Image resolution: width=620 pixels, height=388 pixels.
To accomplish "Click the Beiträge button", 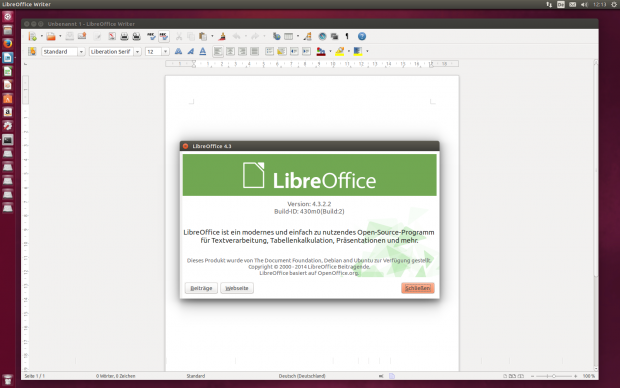I will coord(201,288).
